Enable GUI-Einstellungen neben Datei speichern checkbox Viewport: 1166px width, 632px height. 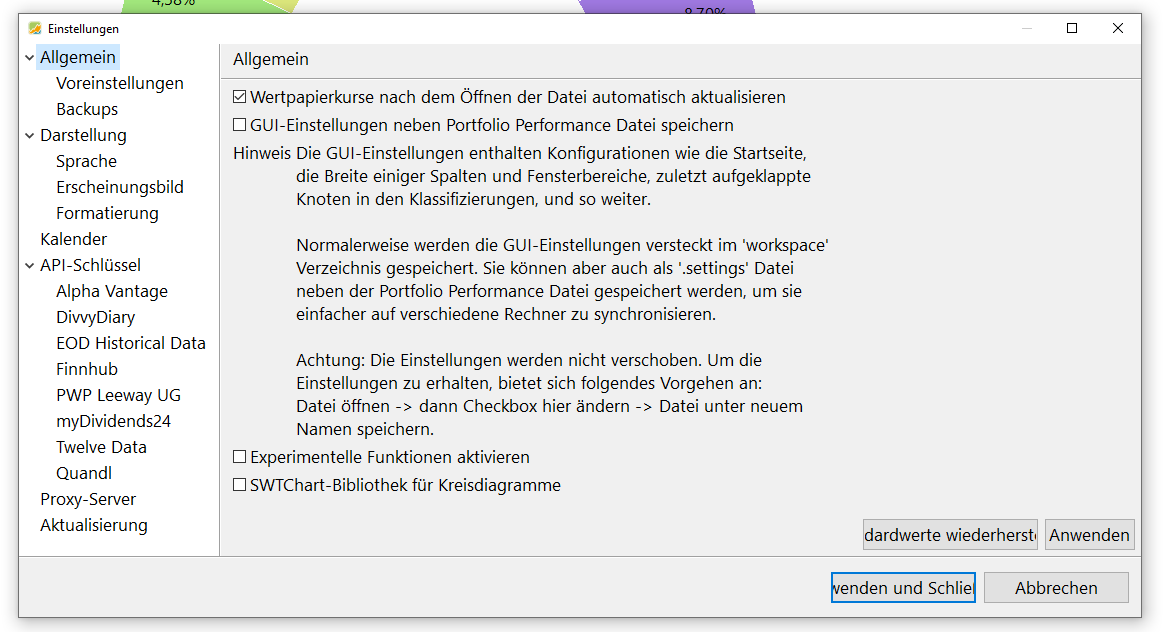pos(239,125)
